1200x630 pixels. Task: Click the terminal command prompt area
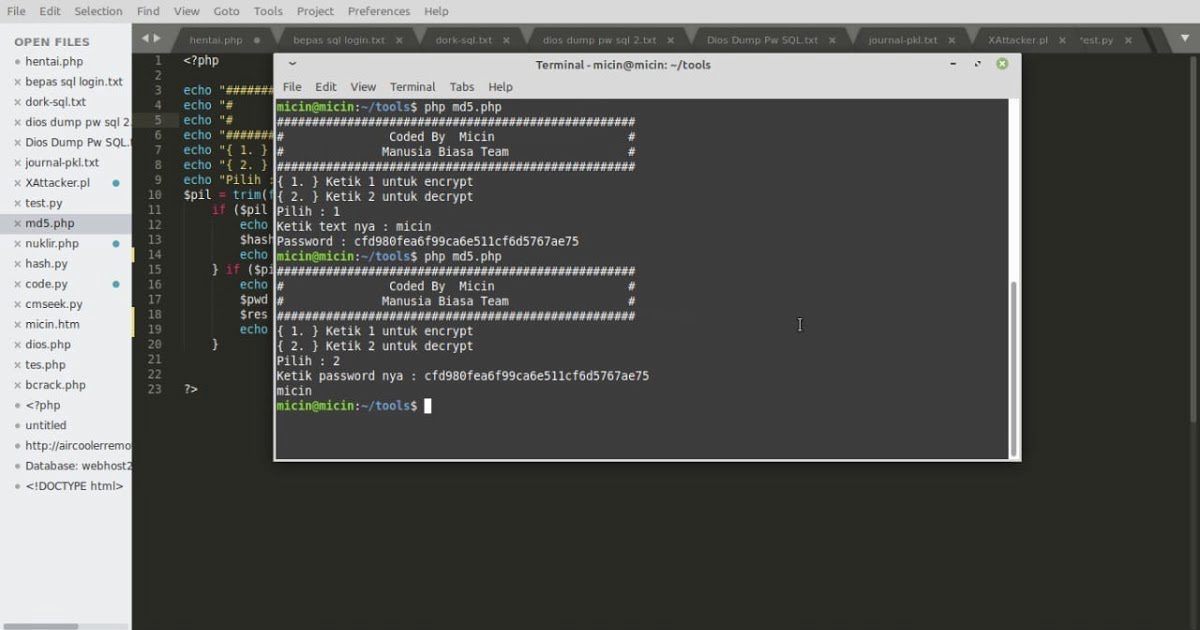click(x=430, y=405)
